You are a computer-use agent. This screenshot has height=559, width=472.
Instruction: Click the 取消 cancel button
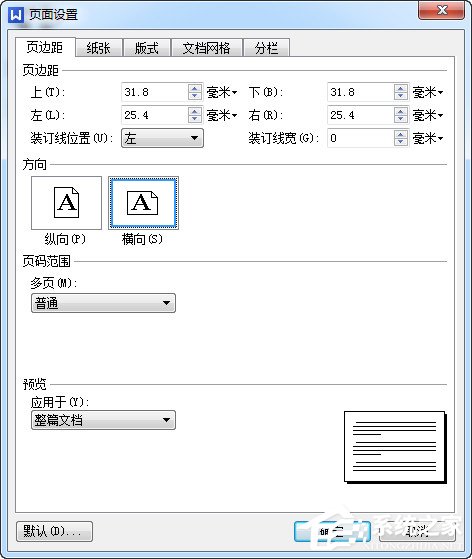point(417,532)
